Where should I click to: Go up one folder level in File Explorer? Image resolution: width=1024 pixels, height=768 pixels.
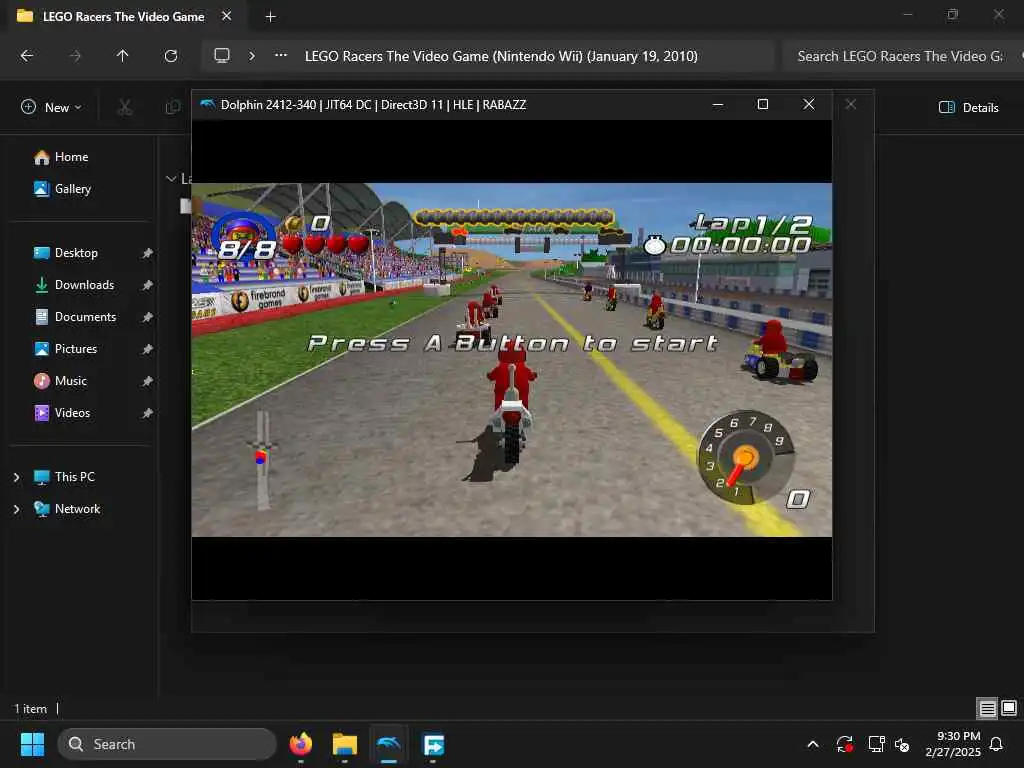click(x=122, y=56)
